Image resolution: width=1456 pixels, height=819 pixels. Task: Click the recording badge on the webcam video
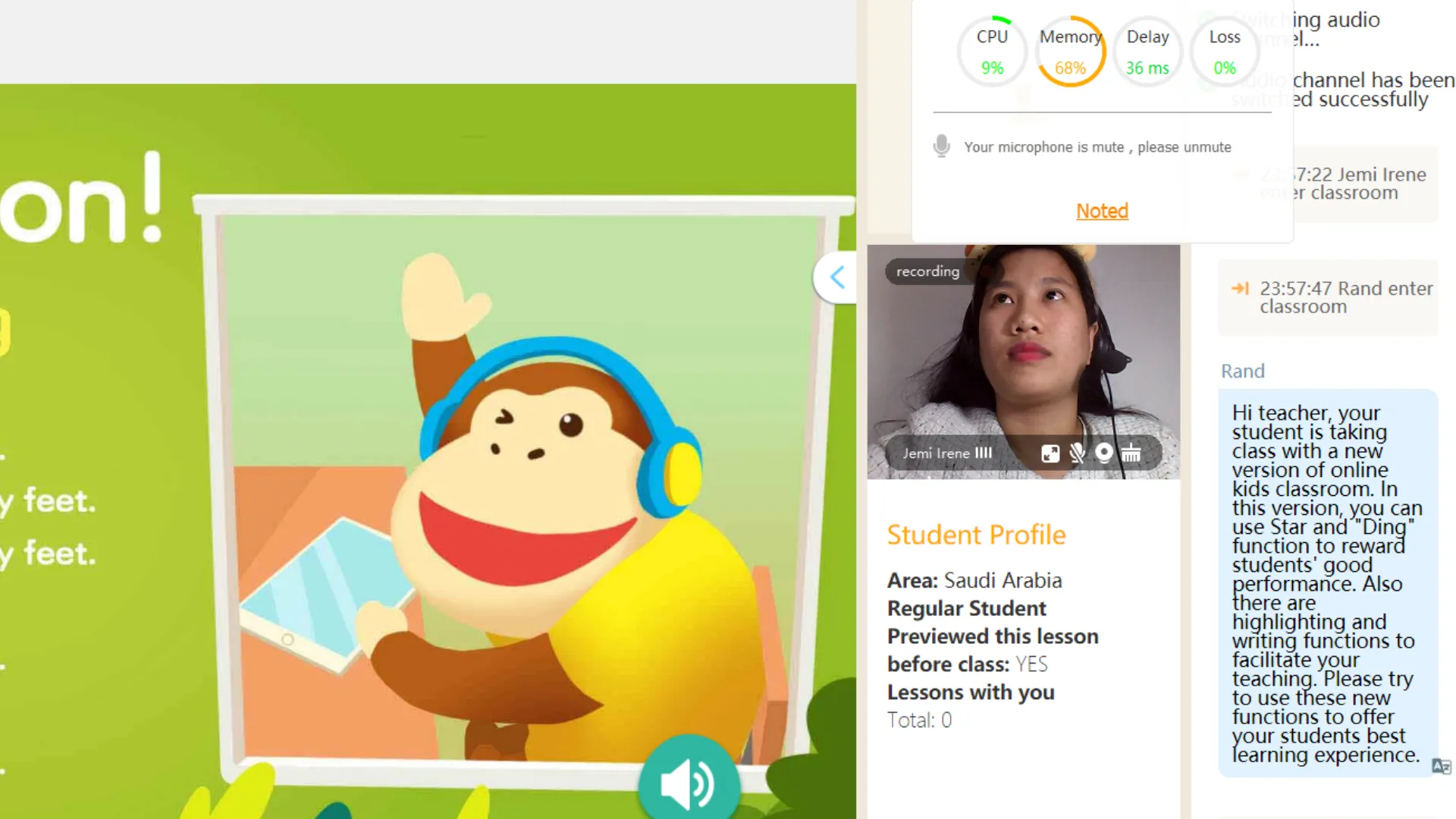(927, 271)
